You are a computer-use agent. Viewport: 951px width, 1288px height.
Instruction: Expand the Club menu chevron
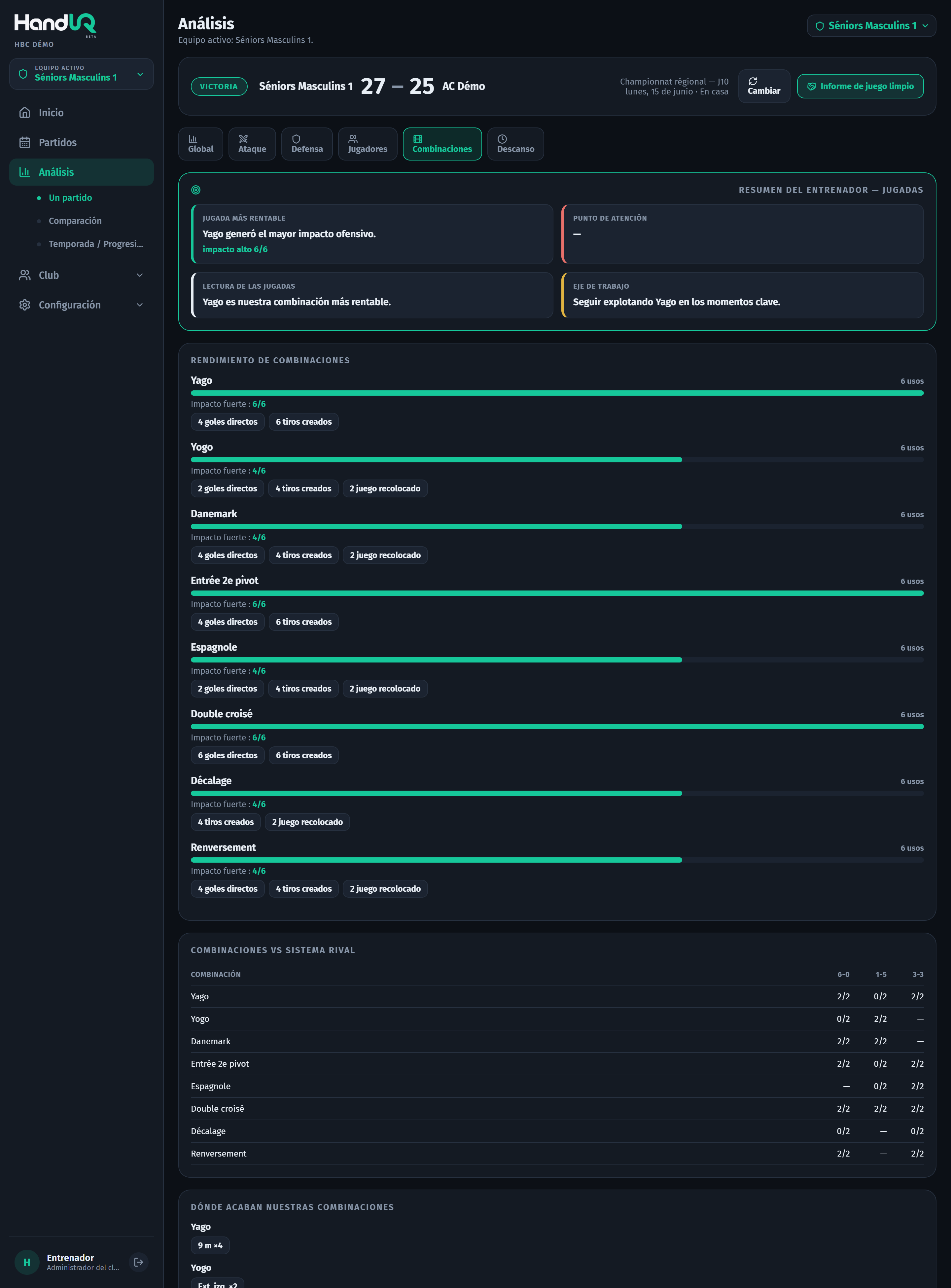point(139,275)
